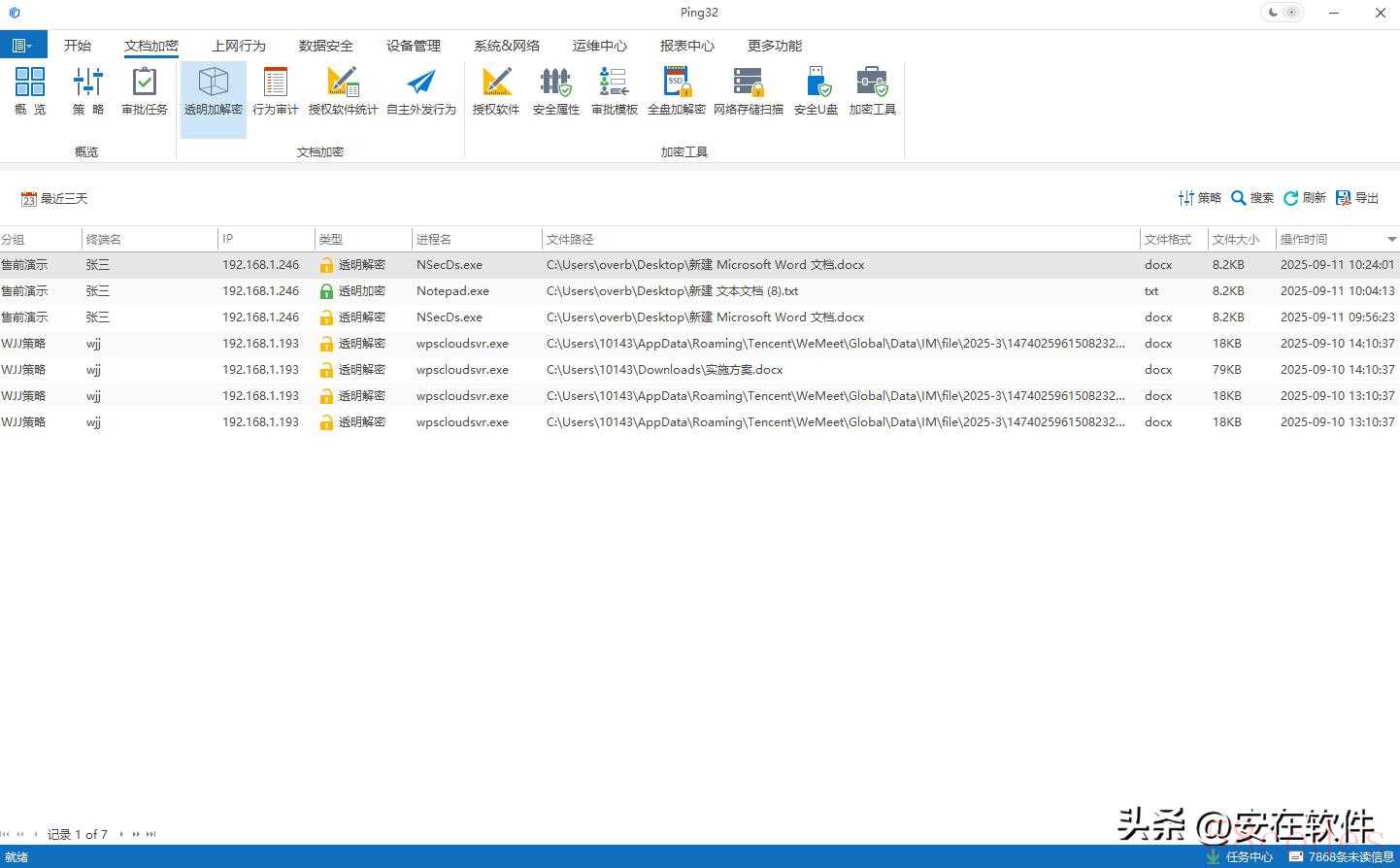1400x868 pixels.
Task: Toggle the dark/light theme switch
Action: point(1282,13)
